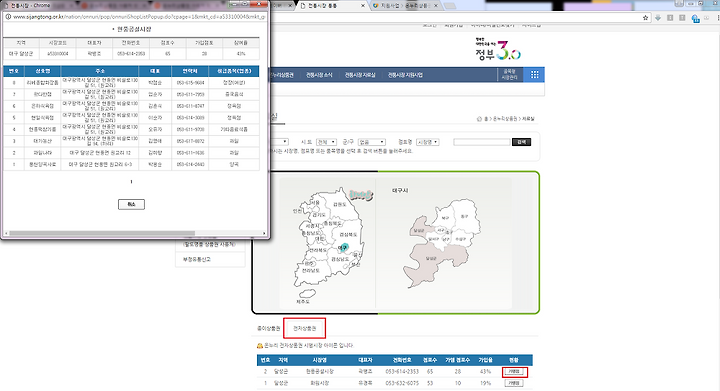Screen dimensions: 720x391
Task: Select 경상남도 on the Korea map
Action: (340, 259)
